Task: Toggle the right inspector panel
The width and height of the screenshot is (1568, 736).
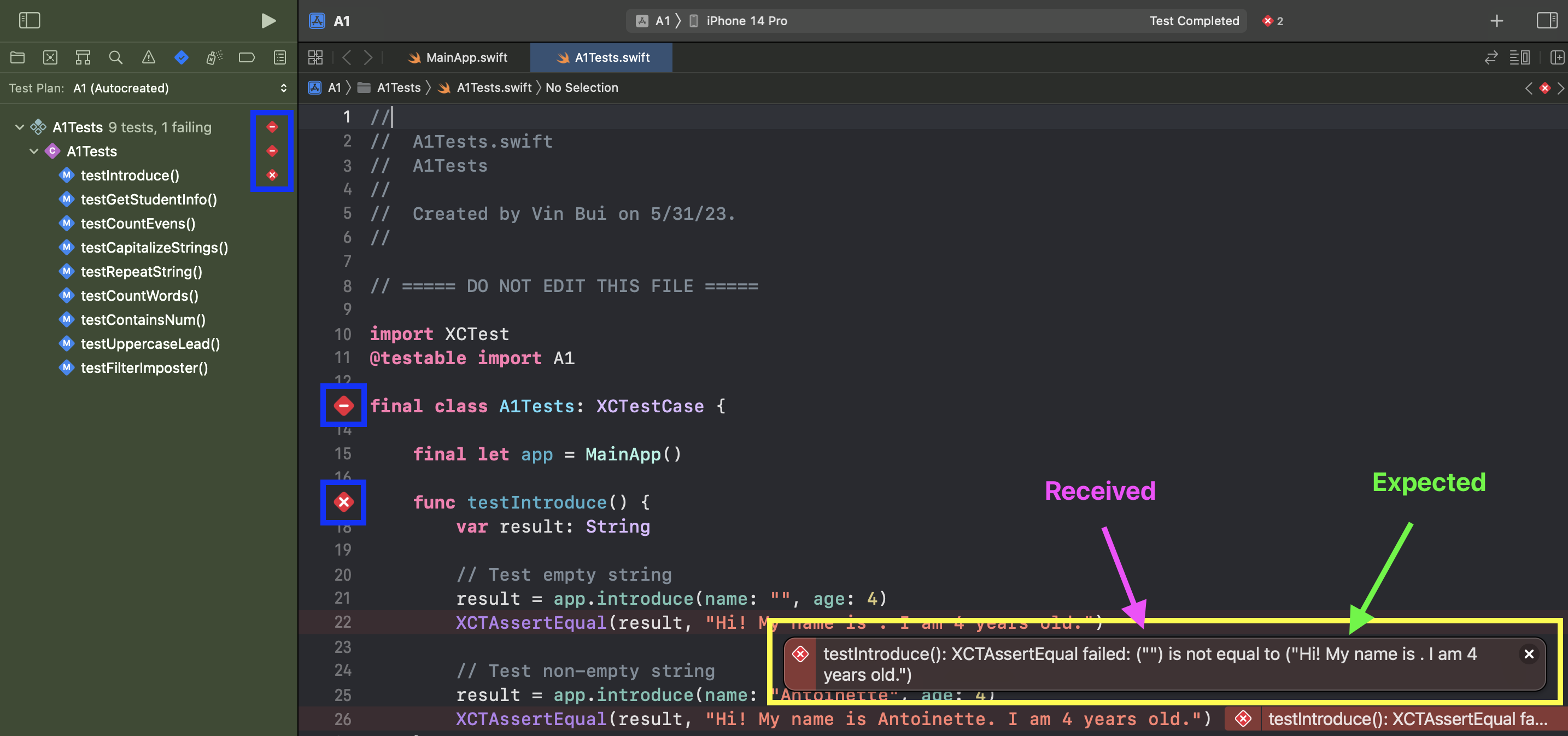Action: (1546, 21)
